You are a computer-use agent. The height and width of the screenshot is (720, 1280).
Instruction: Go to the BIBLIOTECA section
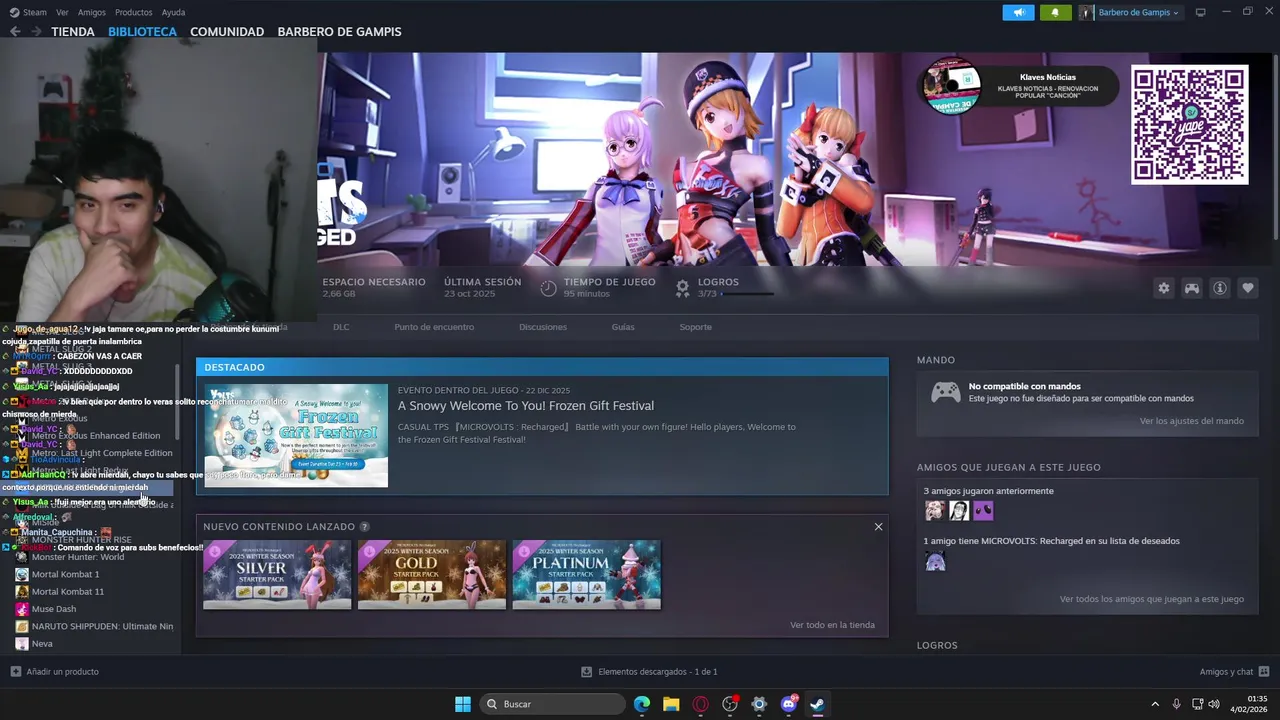[142, 31]
